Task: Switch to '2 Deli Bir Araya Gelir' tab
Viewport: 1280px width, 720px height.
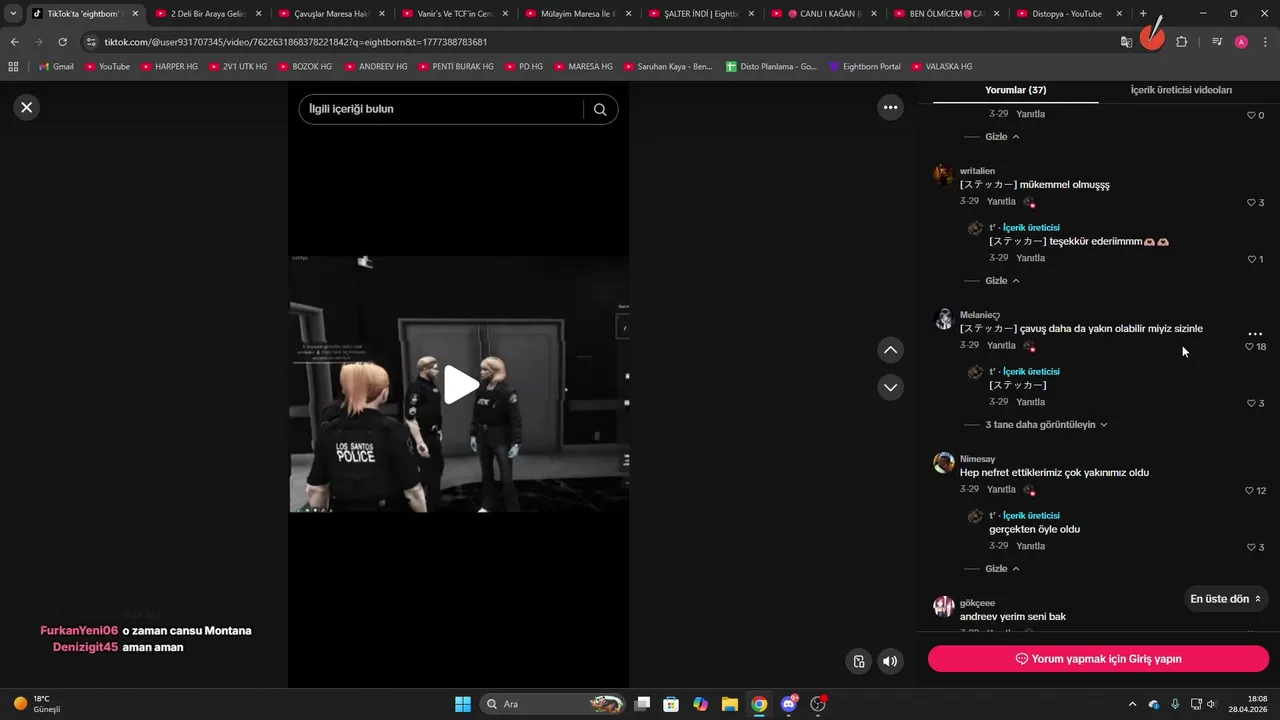Action: 208,14
